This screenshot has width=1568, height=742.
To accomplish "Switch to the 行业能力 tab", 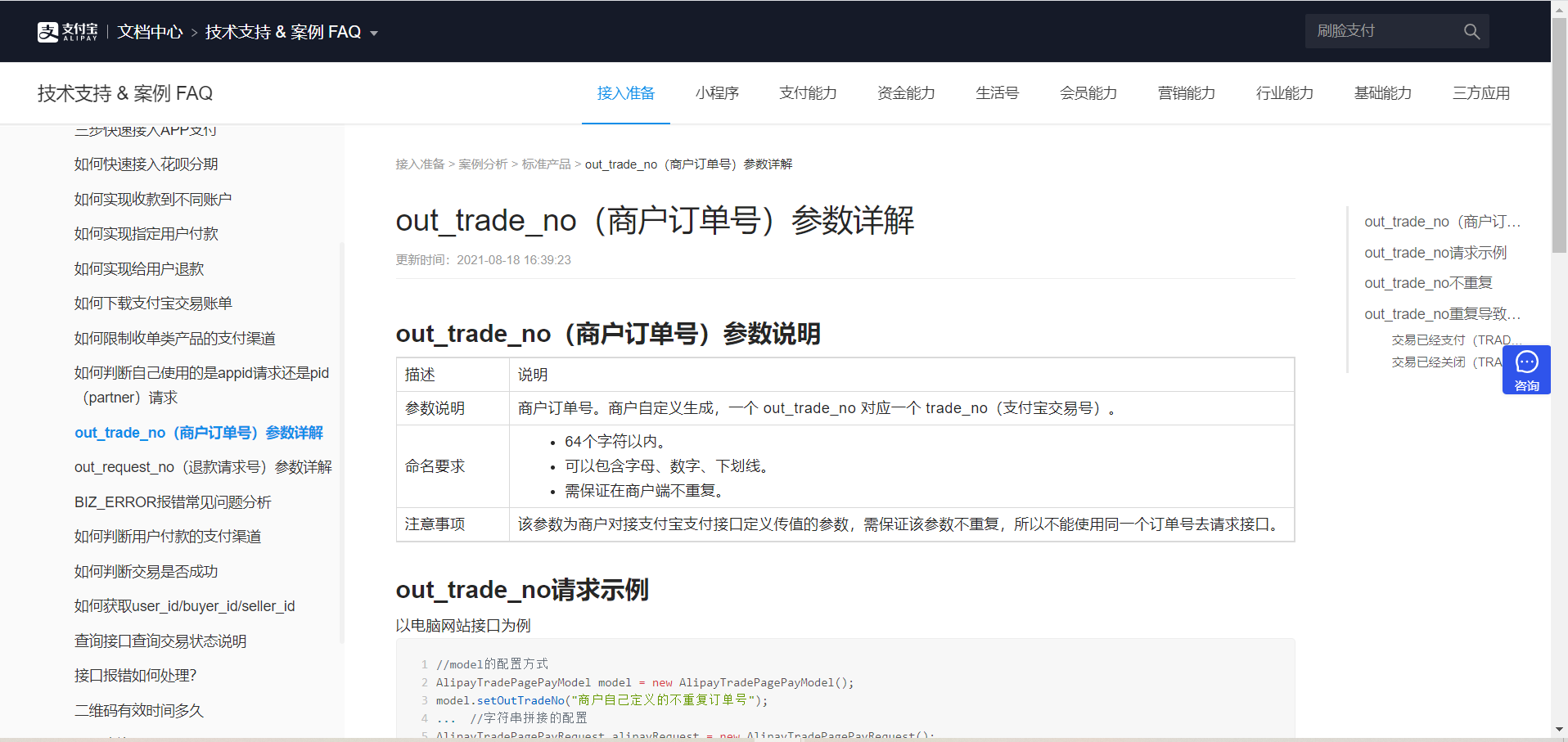I will click(x=1285, y=93).
